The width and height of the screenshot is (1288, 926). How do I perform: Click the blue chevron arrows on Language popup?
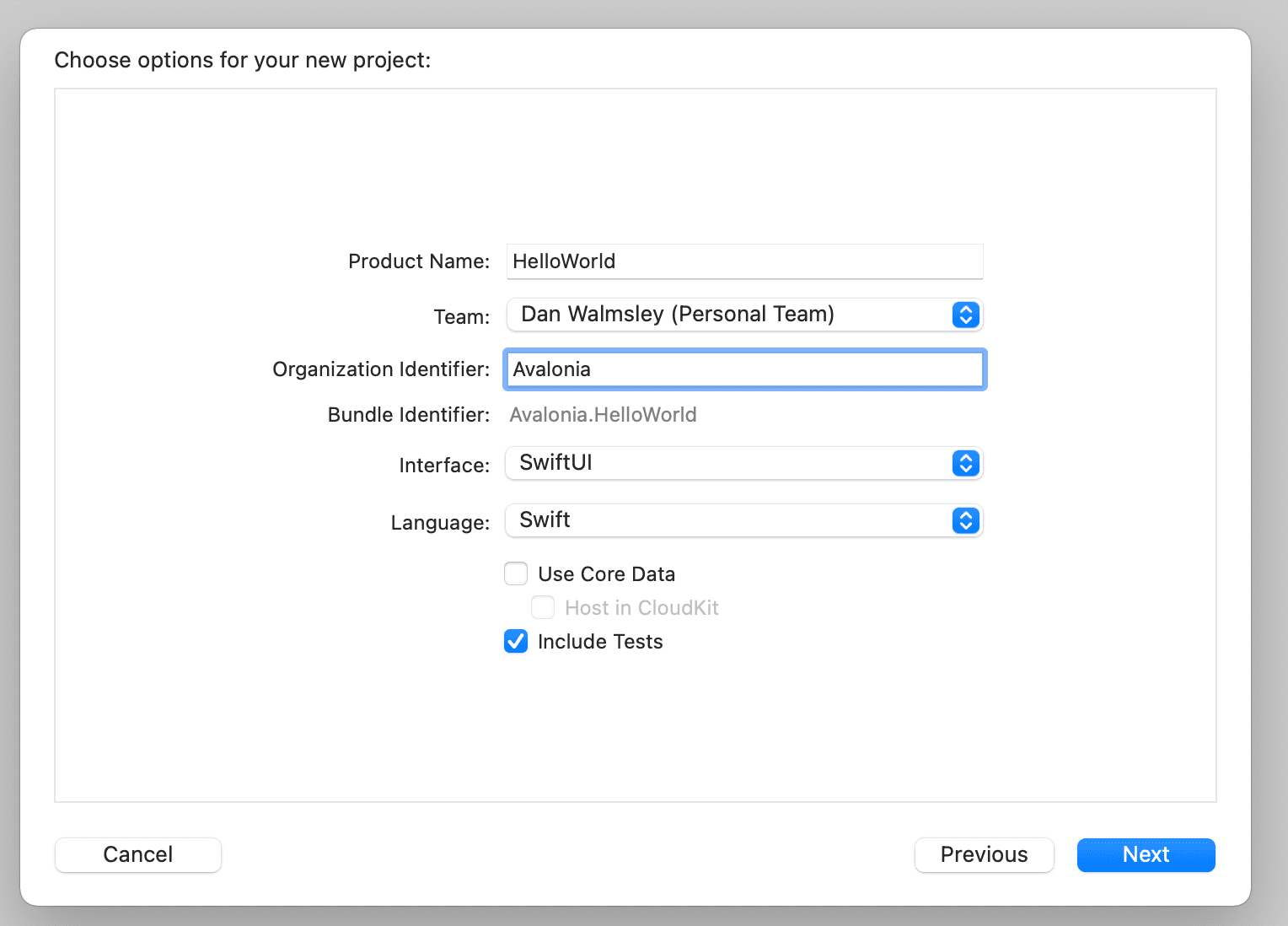pyautogui.click(x=965, y=520)
